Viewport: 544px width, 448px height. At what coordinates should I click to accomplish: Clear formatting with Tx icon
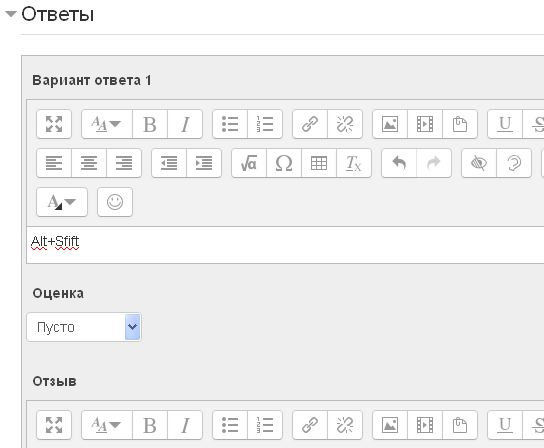click(x=354, y=163)
